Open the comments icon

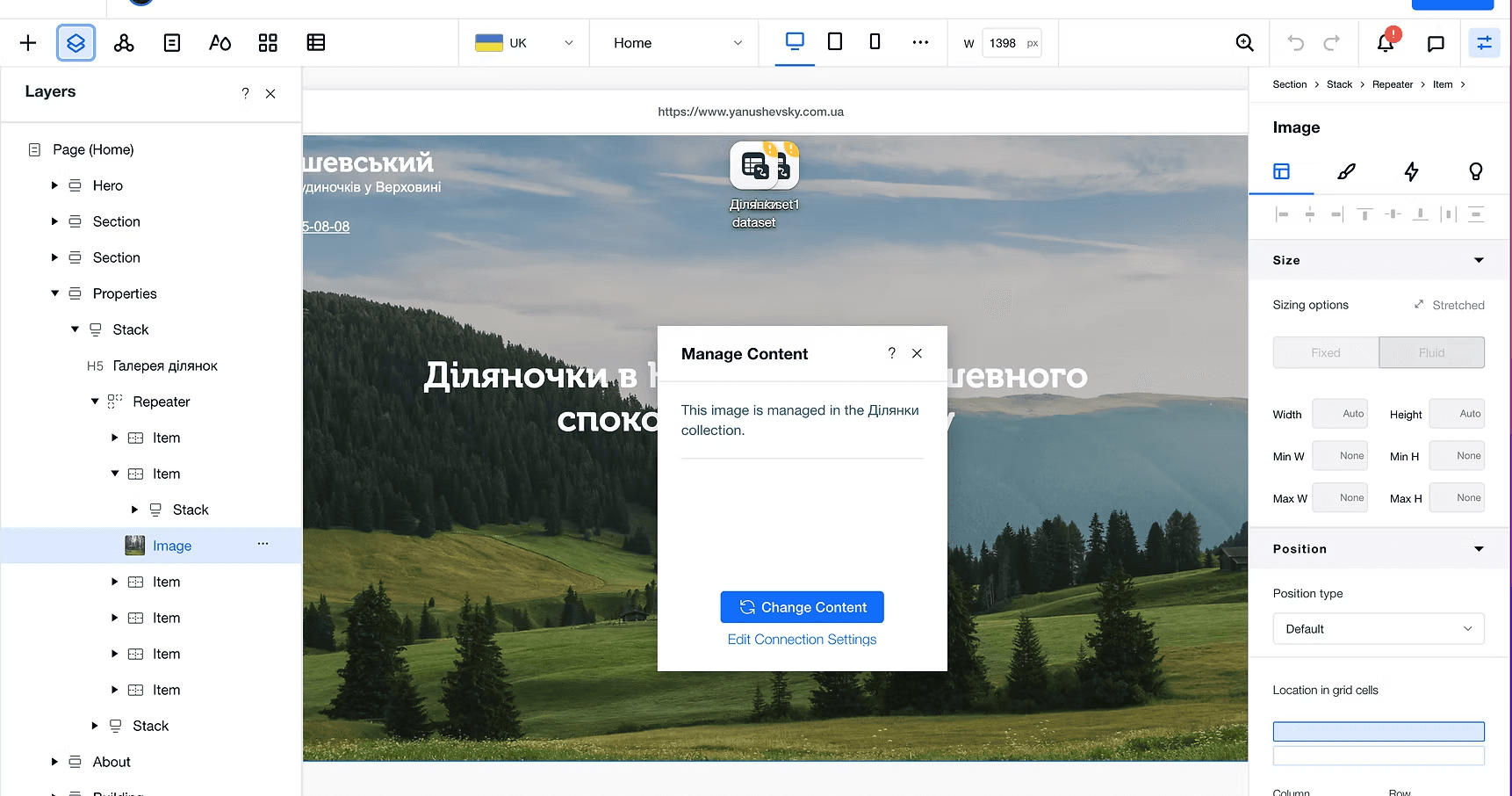[1436, 43]
